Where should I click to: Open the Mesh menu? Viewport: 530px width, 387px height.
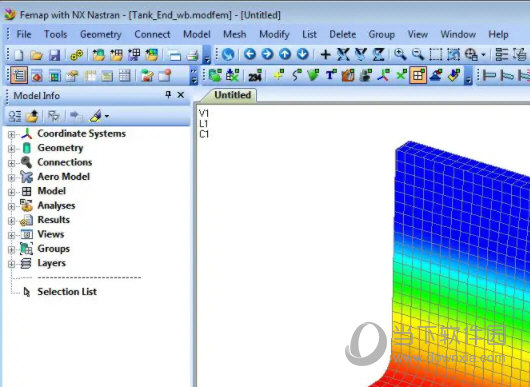tap(235, 34)
